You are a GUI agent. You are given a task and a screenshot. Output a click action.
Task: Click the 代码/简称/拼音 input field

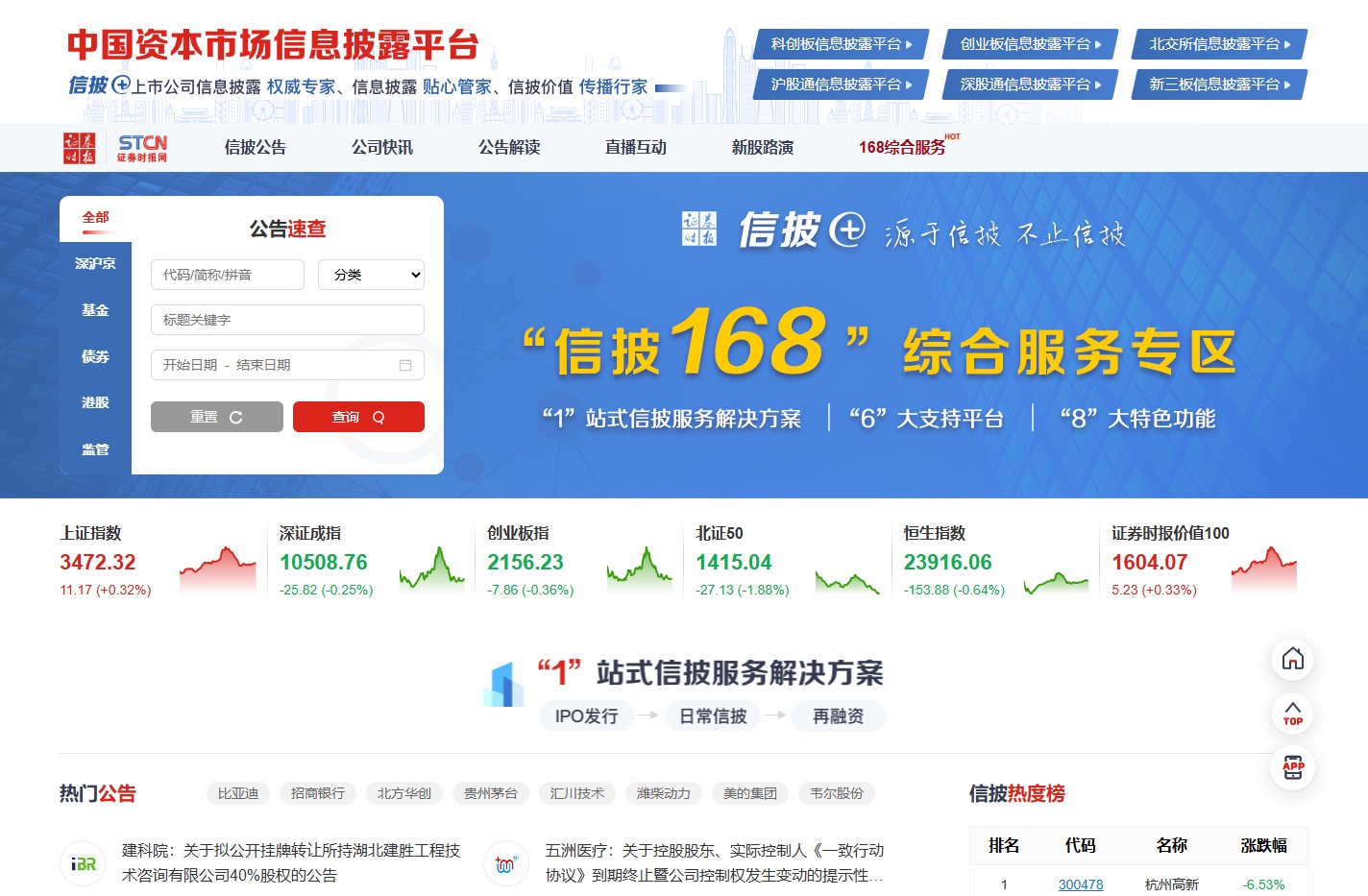(x=228, y=275)
